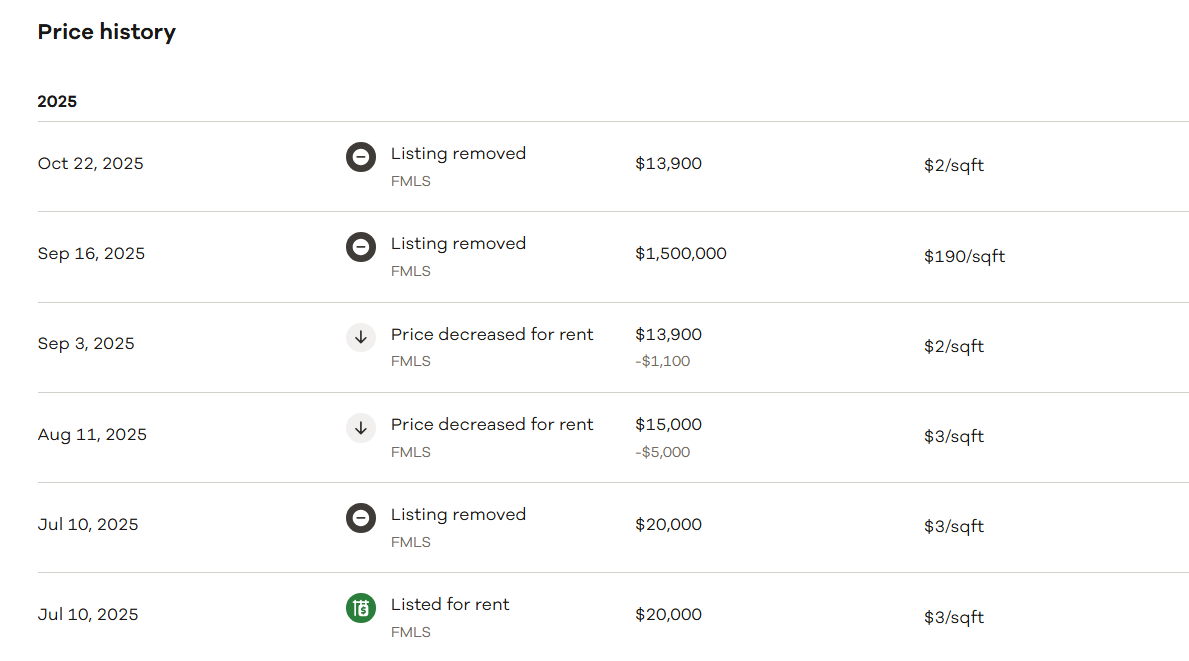Click the -$5,000 price change
This screenshot has width=1189, height=661.
(x=662, y=452)
